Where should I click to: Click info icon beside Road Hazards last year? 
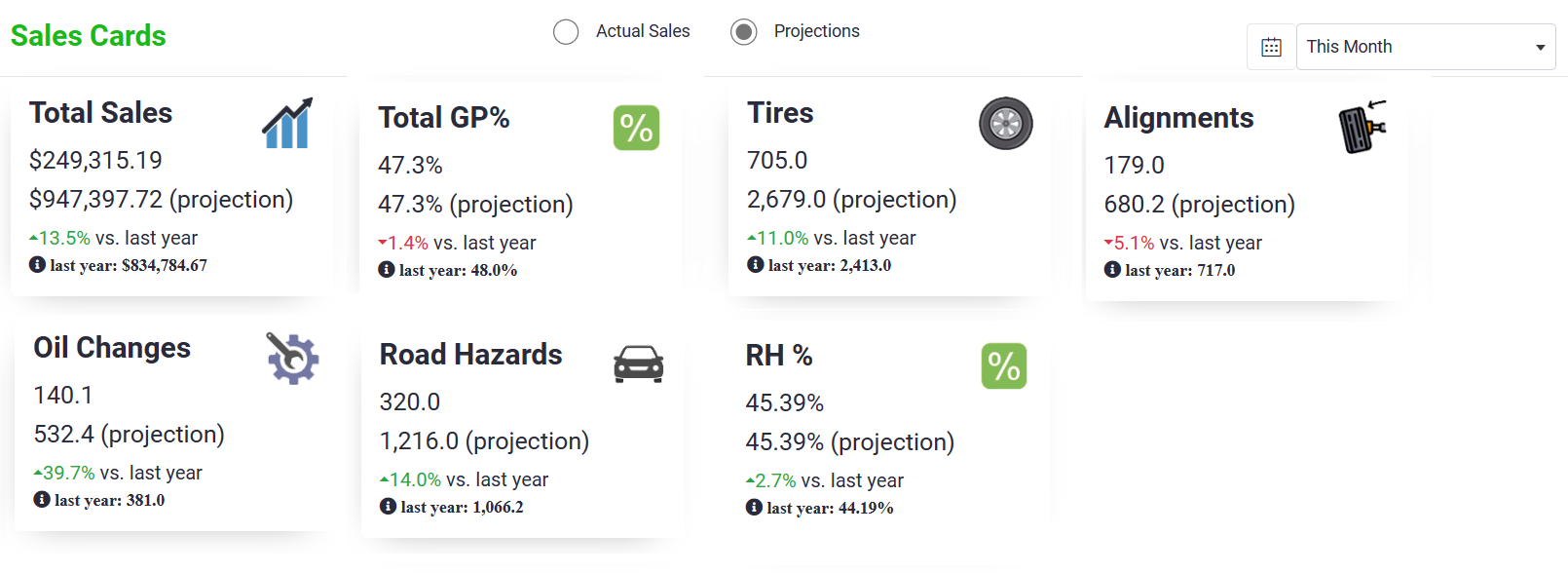388,506
